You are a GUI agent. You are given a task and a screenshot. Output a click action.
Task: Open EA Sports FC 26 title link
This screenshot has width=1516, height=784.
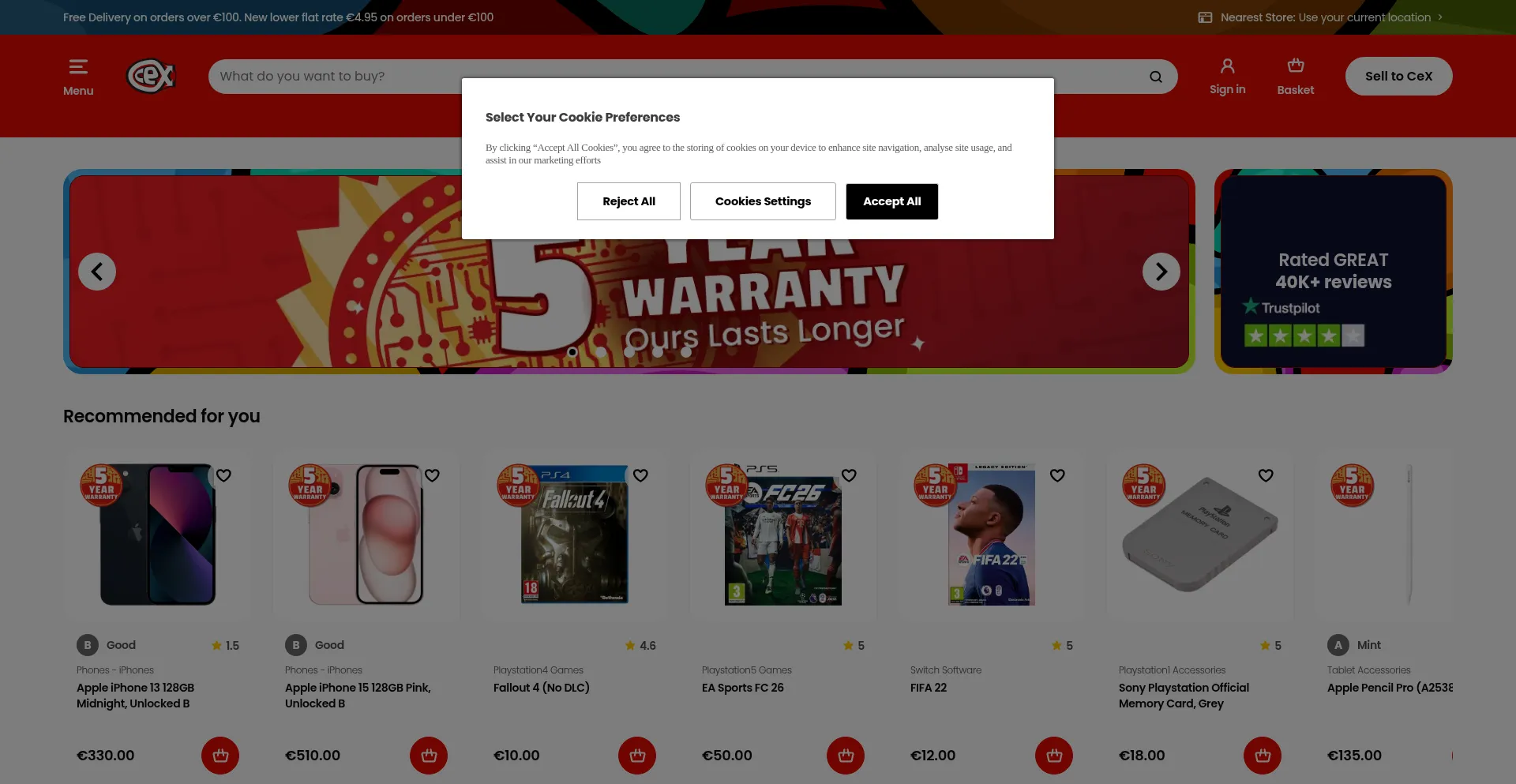tap(743, 688)
